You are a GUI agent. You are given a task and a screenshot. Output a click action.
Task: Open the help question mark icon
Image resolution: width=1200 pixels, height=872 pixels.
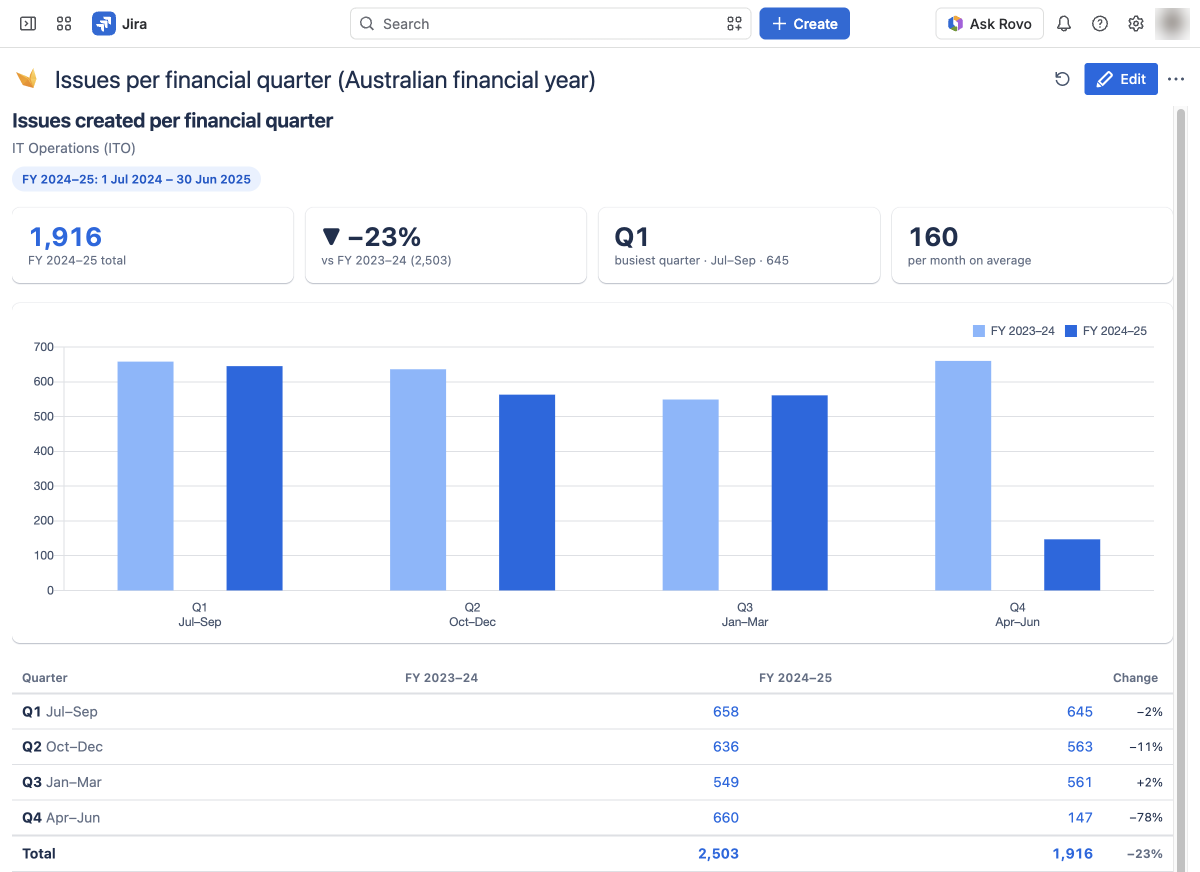pos(1100,23)
